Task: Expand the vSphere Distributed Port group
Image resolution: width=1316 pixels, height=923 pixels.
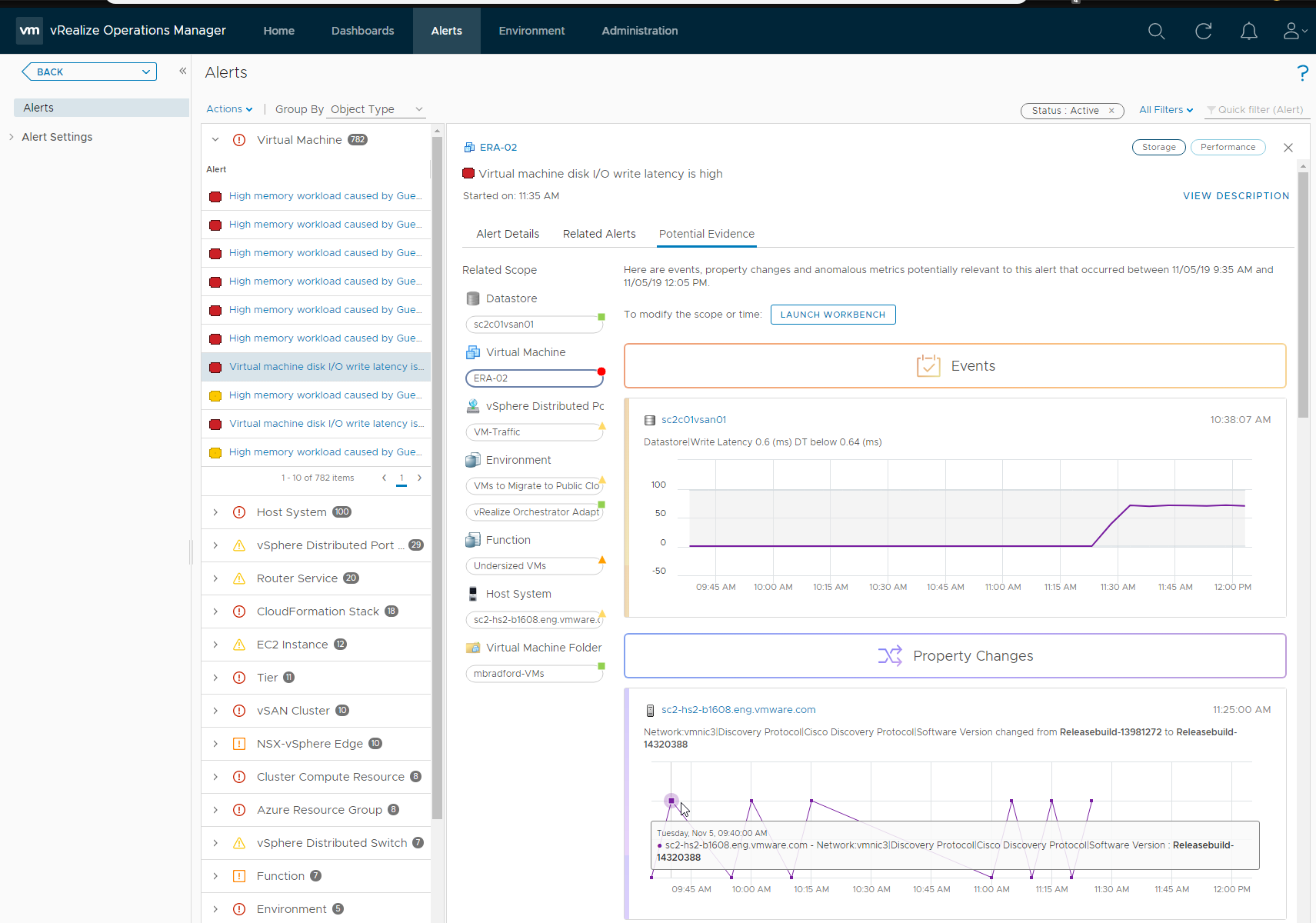Action: [x=215, y=545]
